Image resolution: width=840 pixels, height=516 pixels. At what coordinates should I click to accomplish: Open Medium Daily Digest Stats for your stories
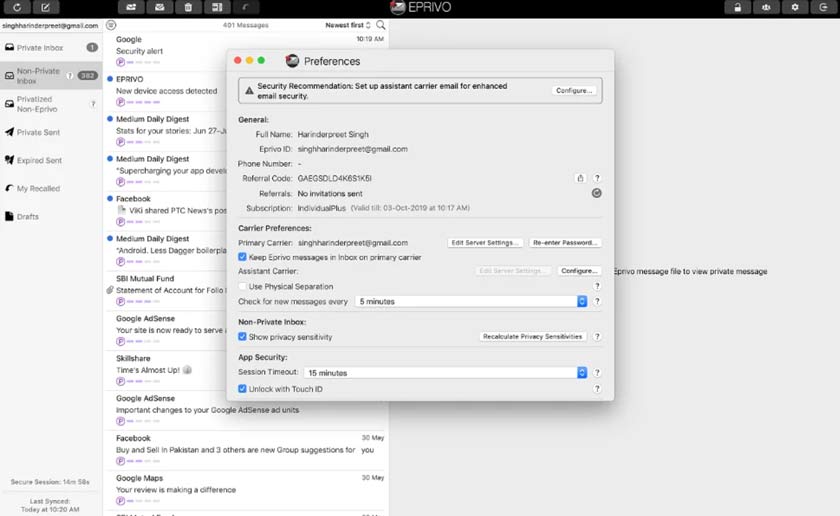tap(166, 130)
